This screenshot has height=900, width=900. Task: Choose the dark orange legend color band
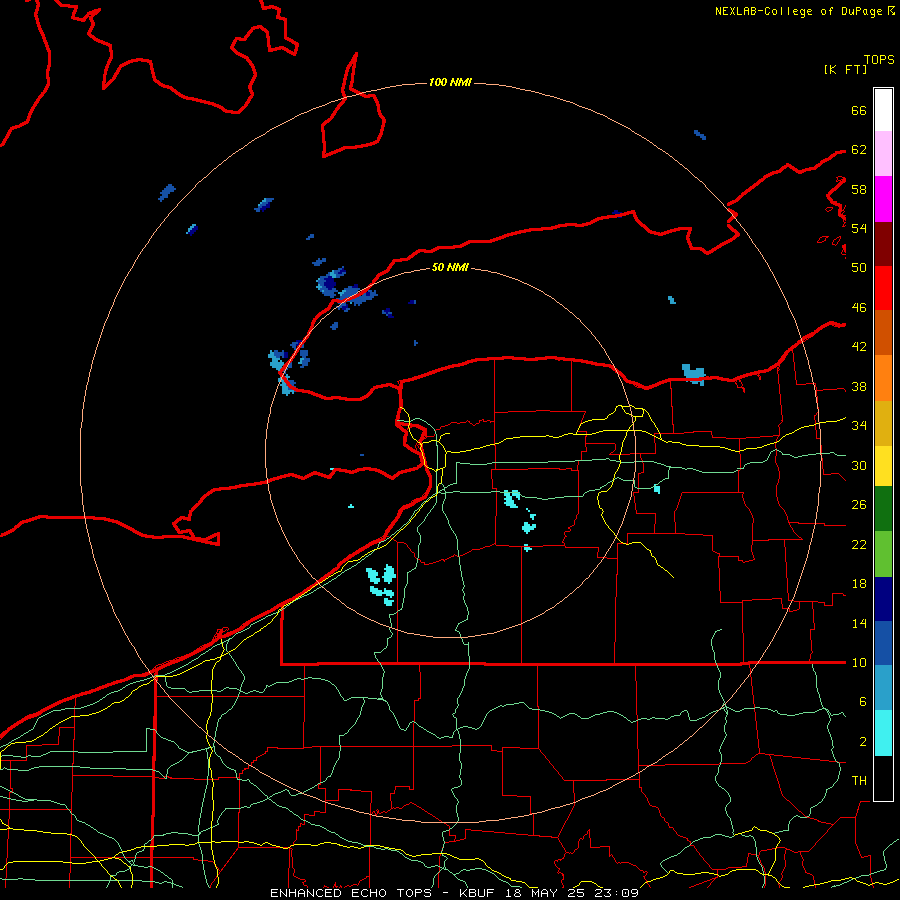point(883,332)
